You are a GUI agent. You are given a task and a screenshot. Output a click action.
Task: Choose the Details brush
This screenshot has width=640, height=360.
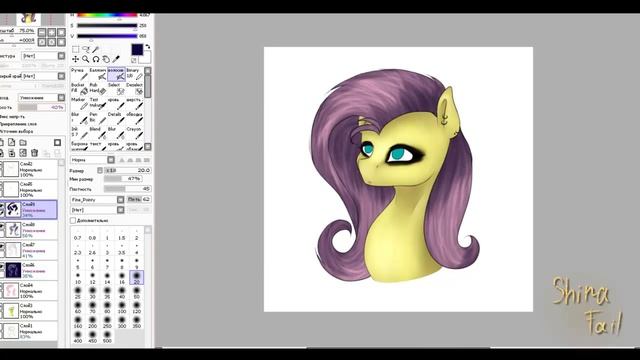click(x=116, y=118)
